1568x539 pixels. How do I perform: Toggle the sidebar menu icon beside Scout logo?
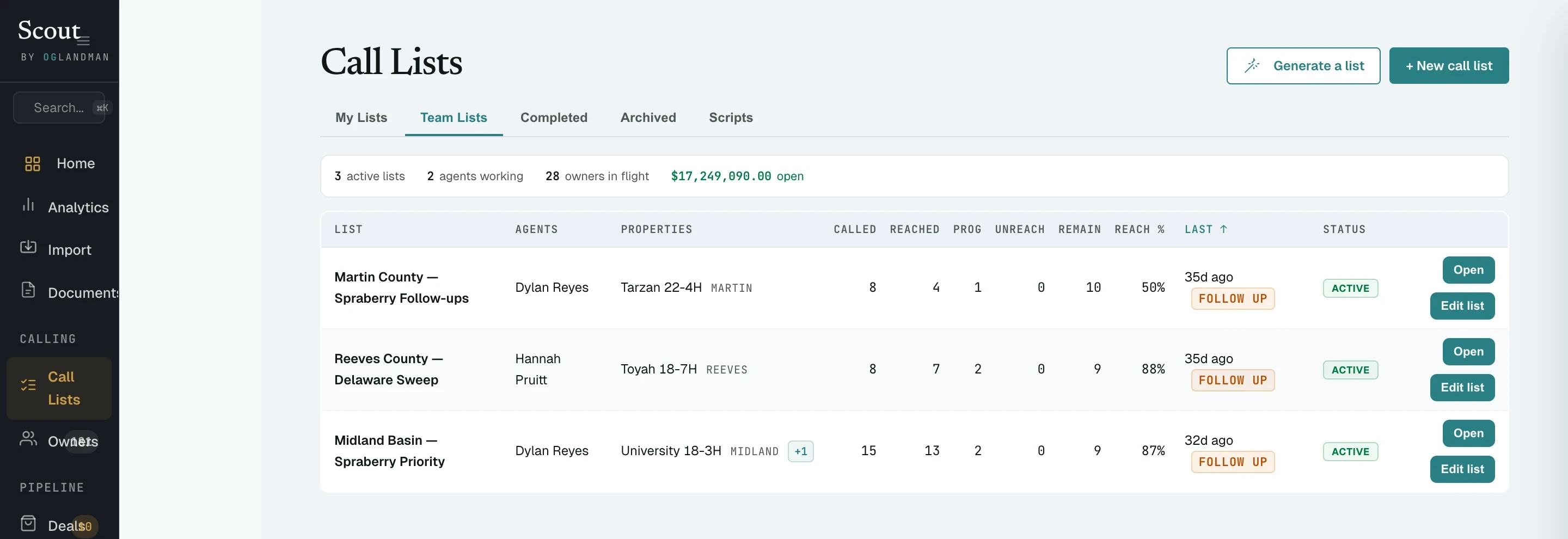tap(84, 41)
